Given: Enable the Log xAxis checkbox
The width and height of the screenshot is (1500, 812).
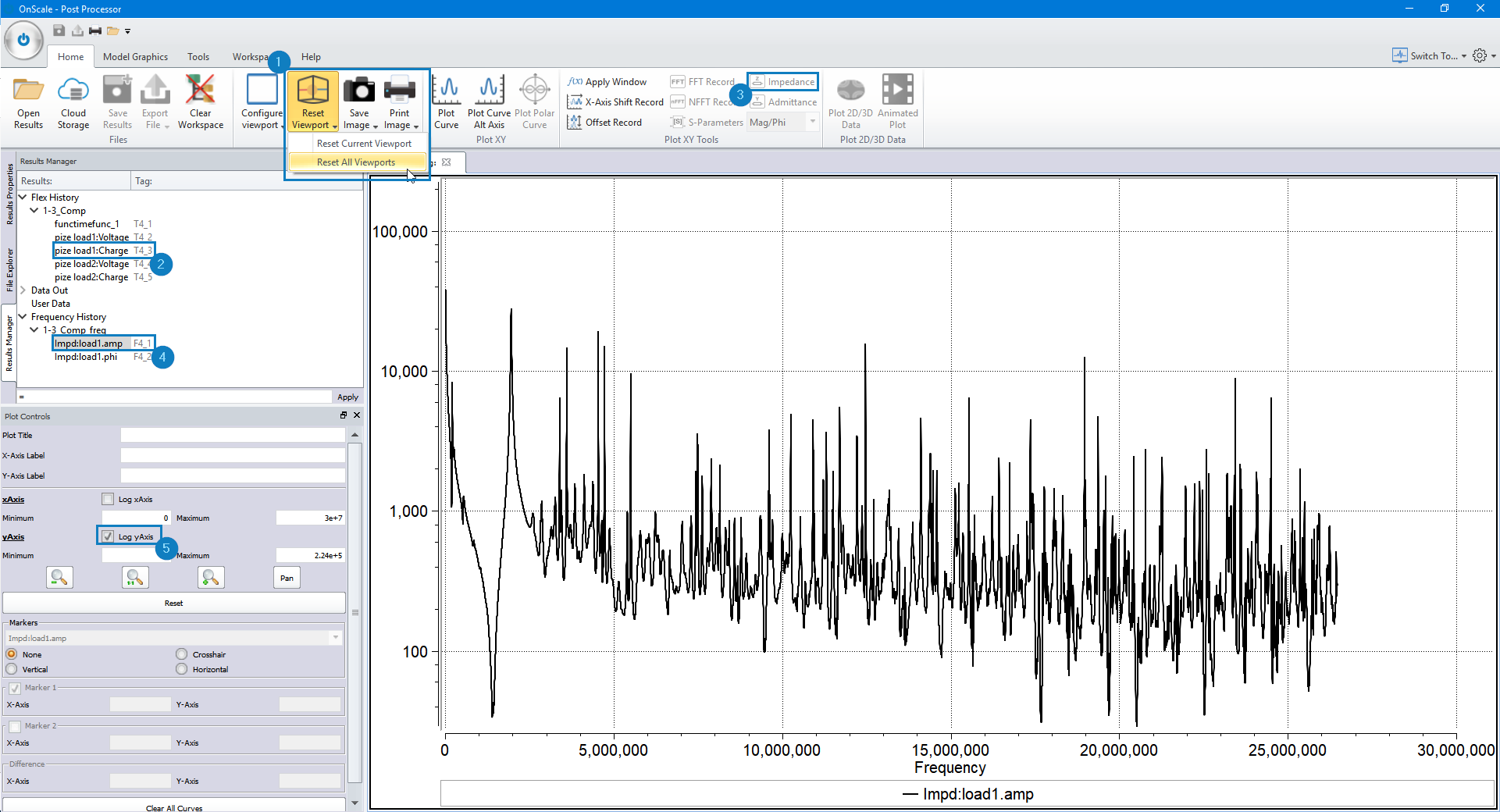Looking at the screenshot, I should [x=108, y=499].
